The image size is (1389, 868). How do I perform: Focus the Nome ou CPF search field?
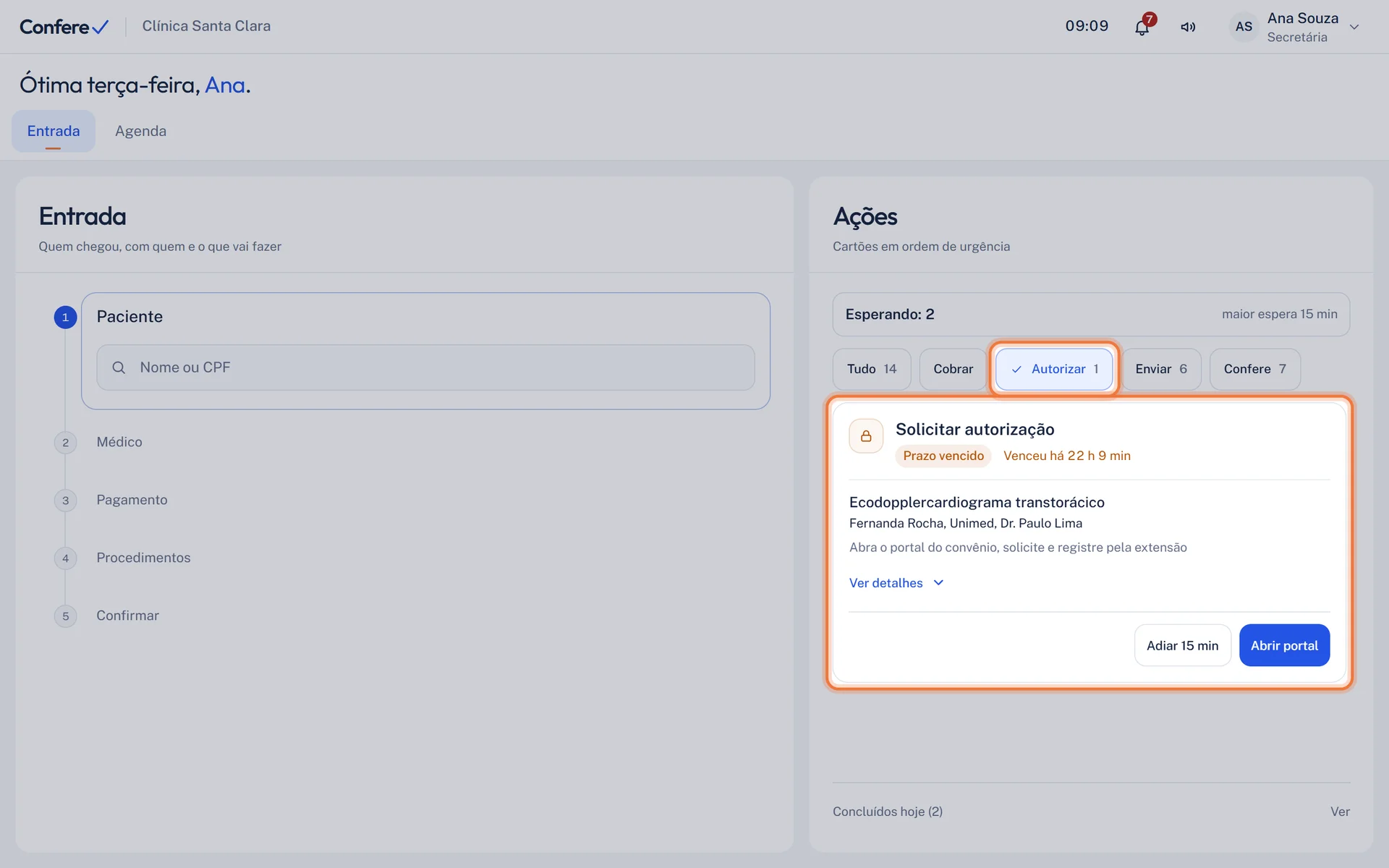(x=425, y=367)
